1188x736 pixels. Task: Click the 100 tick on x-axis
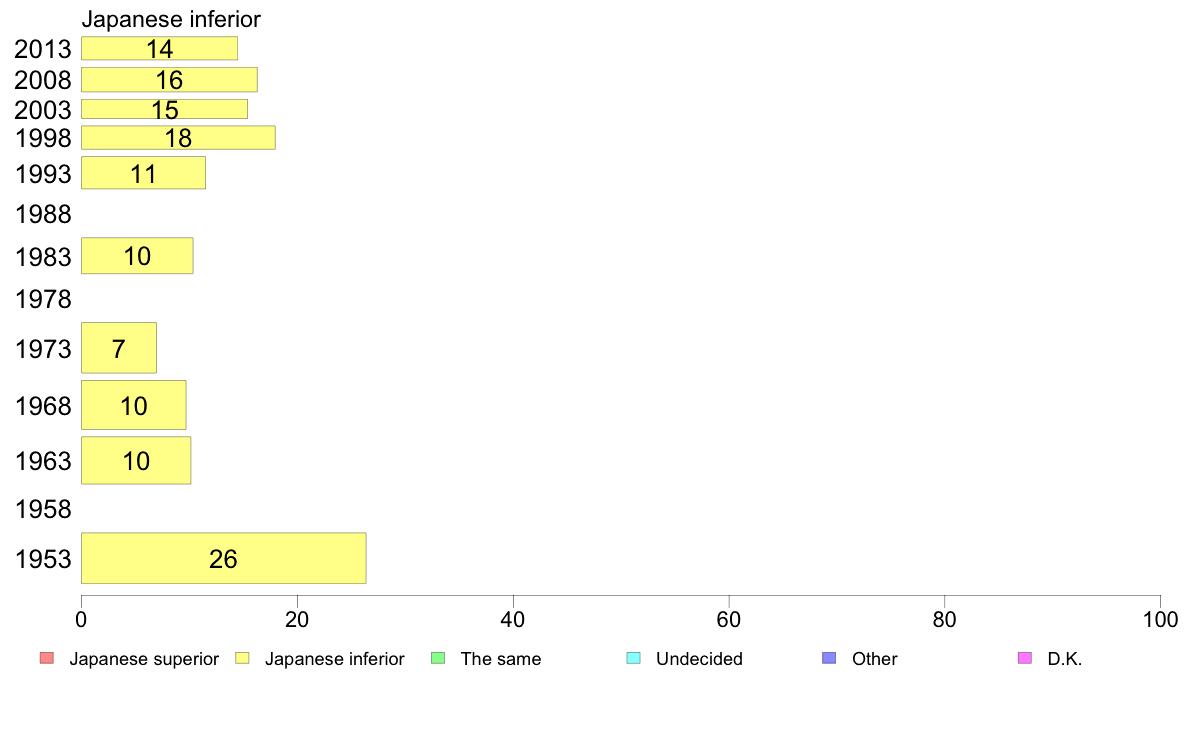1160,620
